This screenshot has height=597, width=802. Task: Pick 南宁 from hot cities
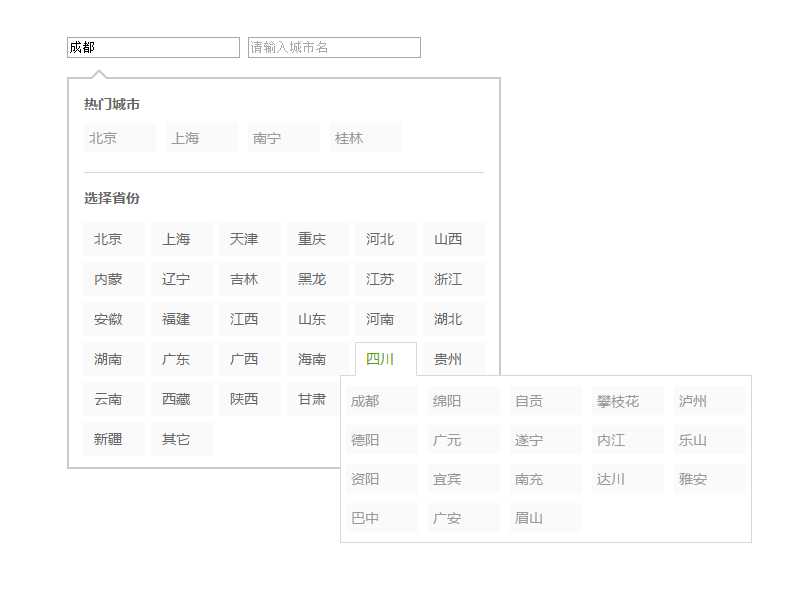(283, 138)
